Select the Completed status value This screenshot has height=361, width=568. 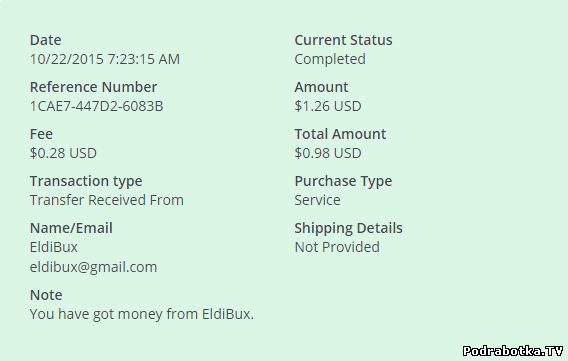[330, 59]
